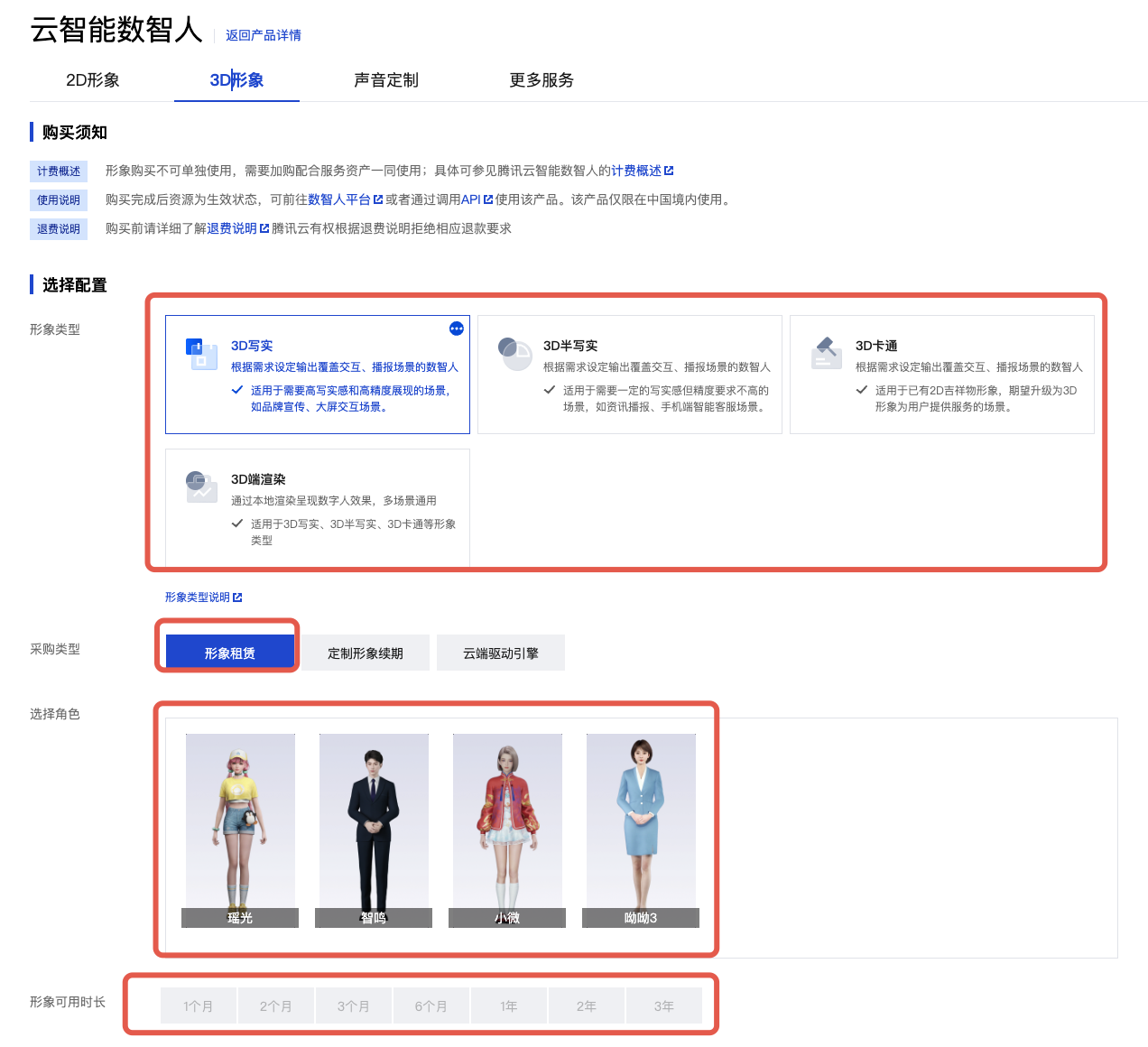Image resolution: width=1148 pixels, height=1047 pixels.
Task: Select the 3D写实 avatar type card
Action: click(318, 375)
